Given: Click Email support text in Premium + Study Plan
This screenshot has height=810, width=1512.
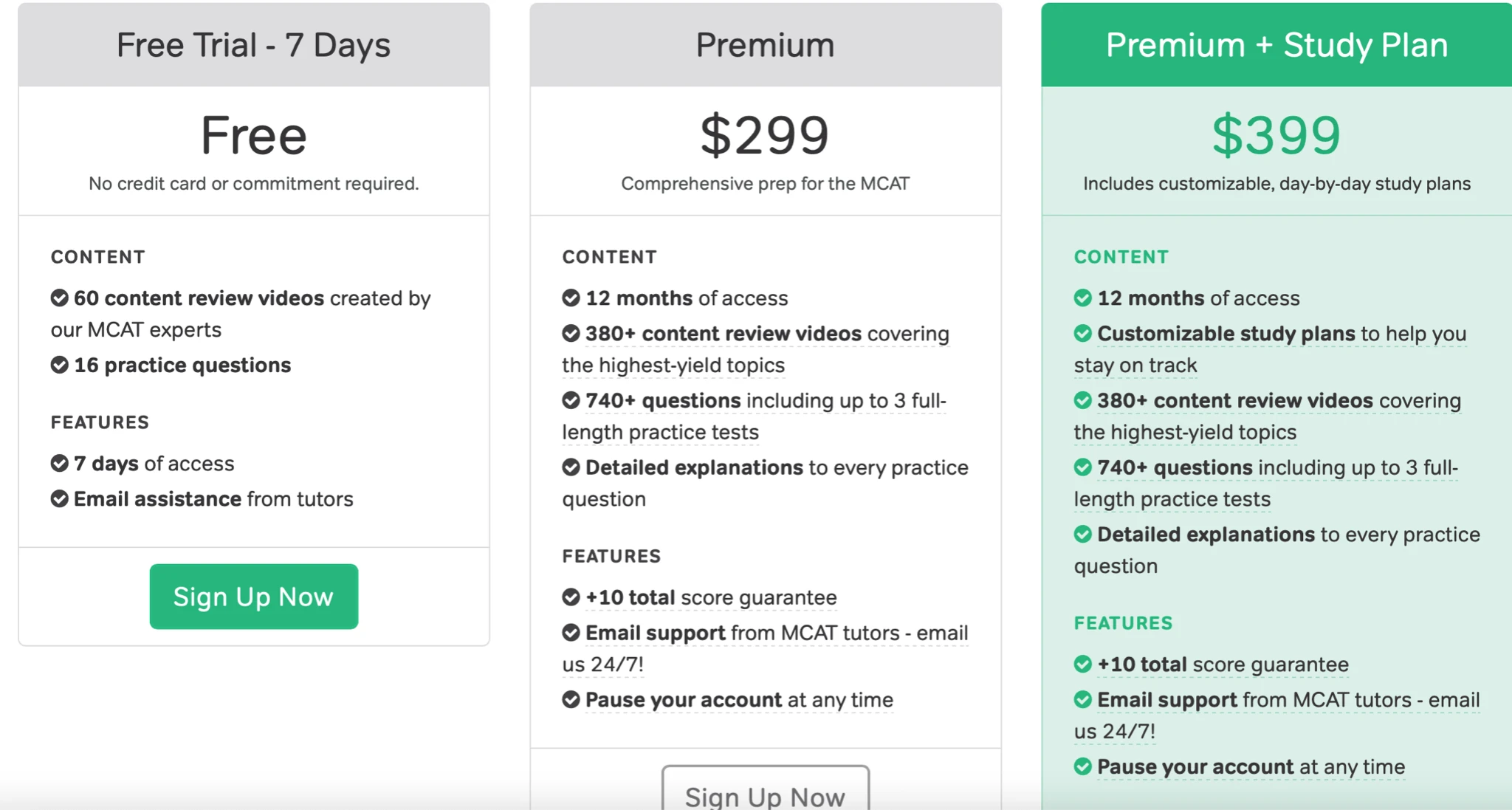Looking at the screenshot, I should pyautogui.click(x=1167, y=700).
